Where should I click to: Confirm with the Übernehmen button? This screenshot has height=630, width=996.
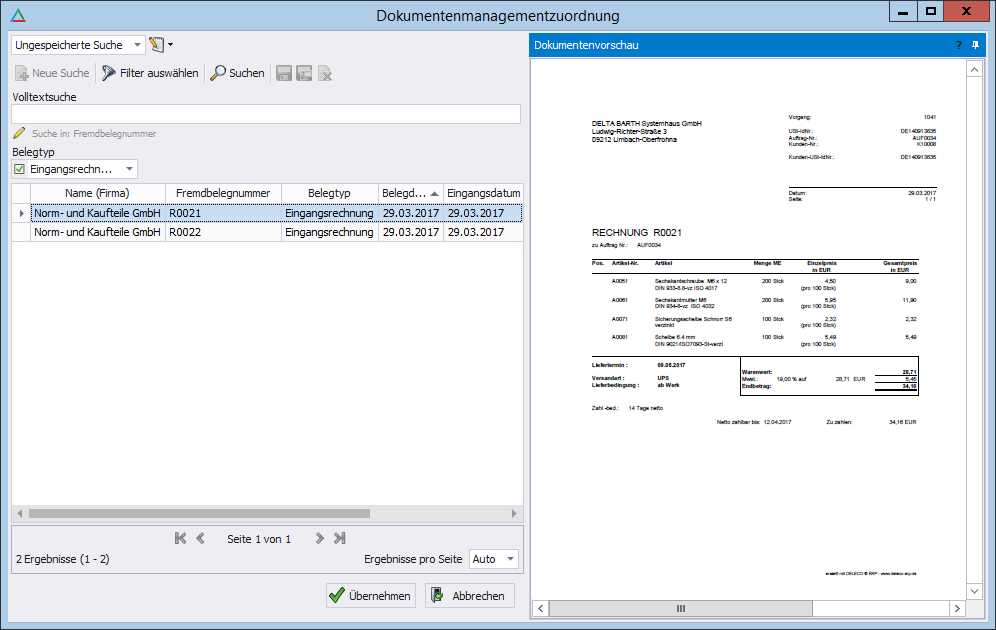[370, 596]
